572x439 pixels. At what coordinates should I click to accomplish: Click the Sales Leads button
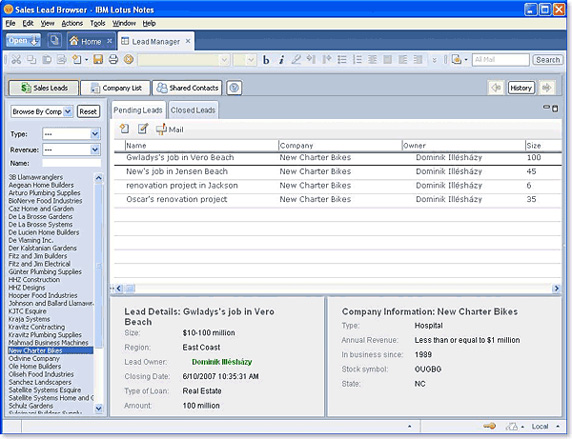coord(44,88)
